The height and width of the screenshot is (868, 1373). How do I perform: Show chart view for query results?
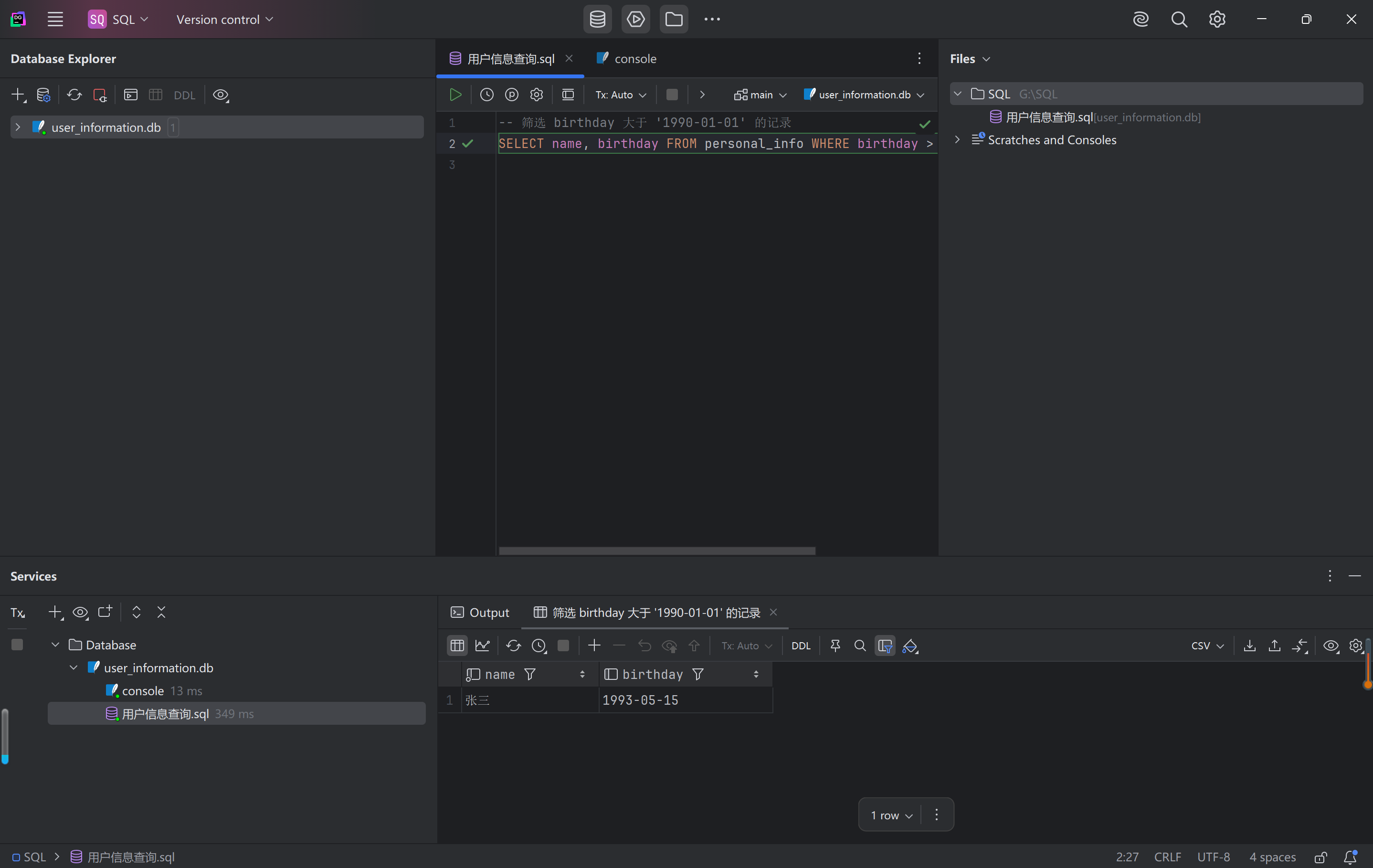(482, 646)
